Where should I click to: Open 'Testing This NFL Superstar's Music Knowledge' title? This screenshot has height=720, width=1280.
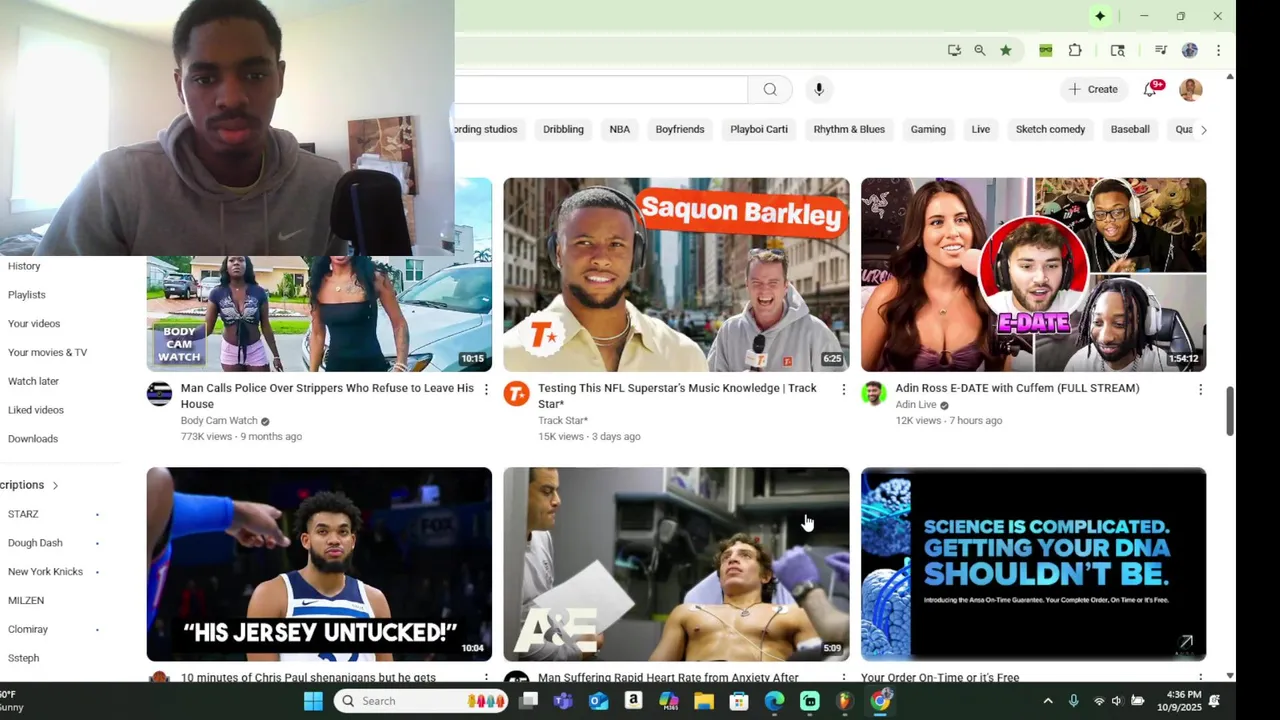(677, 396)
